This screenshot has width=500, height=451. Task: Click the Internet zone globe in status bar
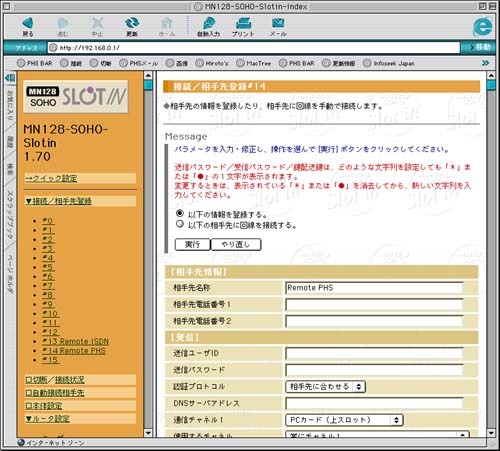pos(21,442)
